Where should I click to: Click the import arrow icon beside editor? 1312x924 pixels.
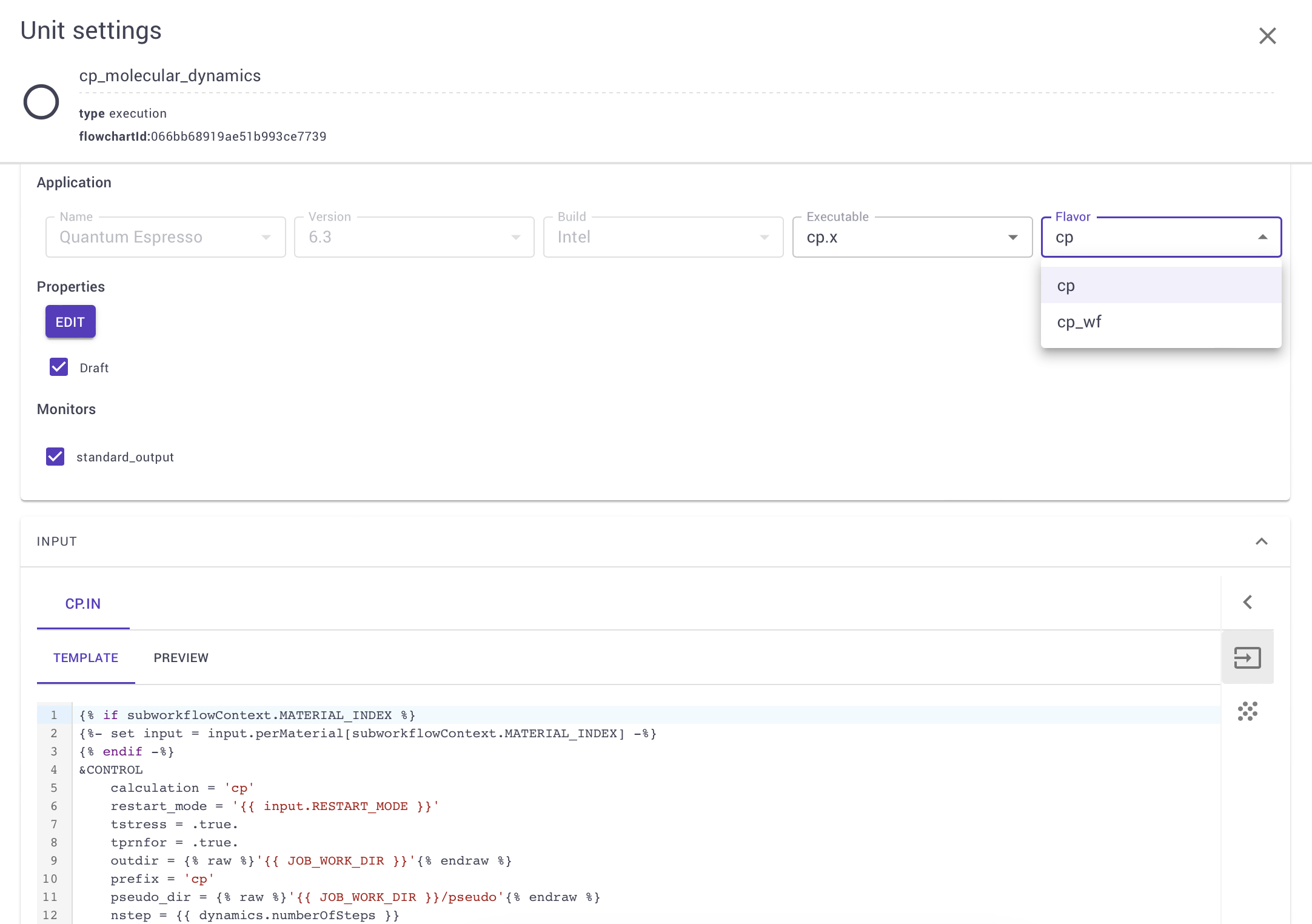pyautogui.click(x=1247, y=658)
